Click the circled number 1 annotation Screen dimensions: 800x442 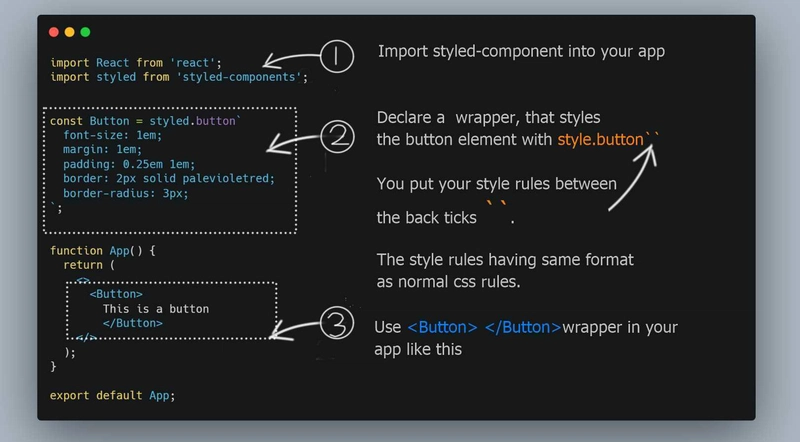(x=337, y=56)
